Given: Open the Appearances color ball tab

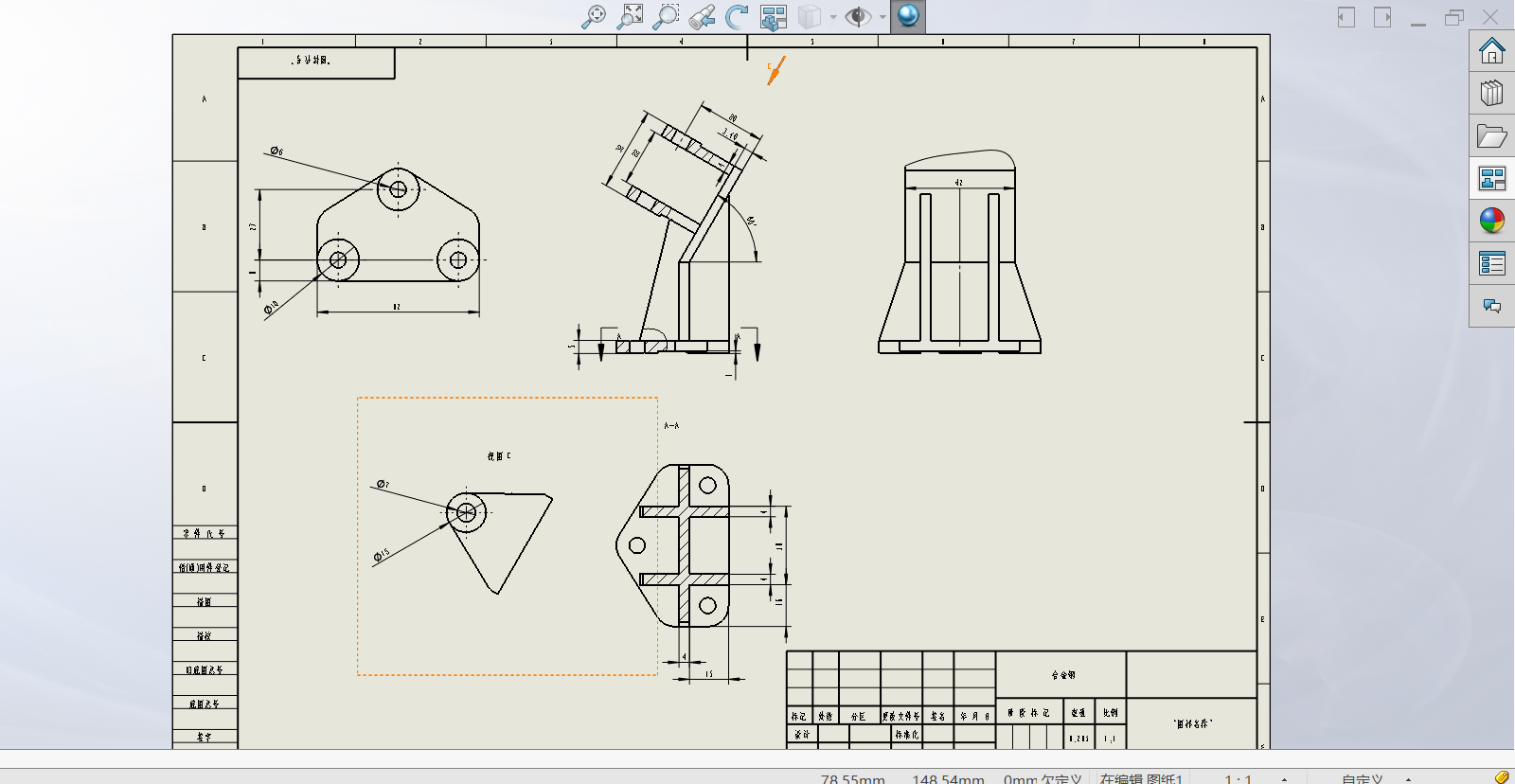Looking at the screenshot, I should pyautogui.click(x=1492, y=221).
